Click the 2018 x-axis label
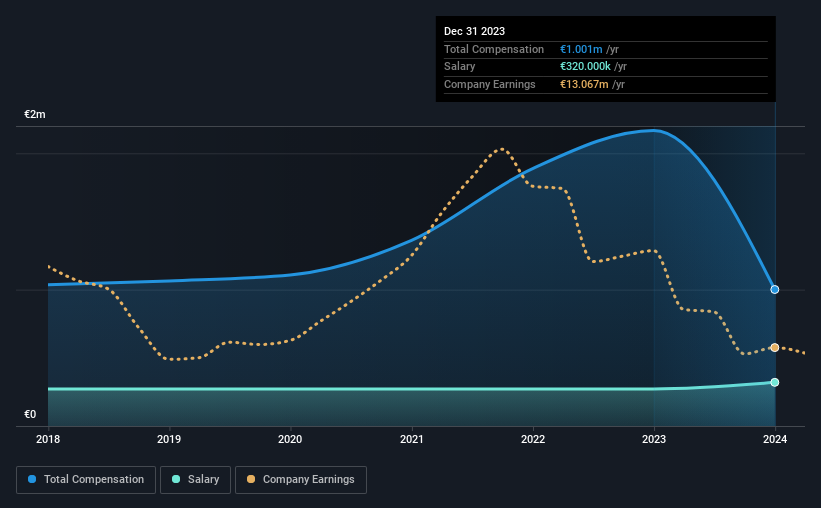 coord(48,439)
